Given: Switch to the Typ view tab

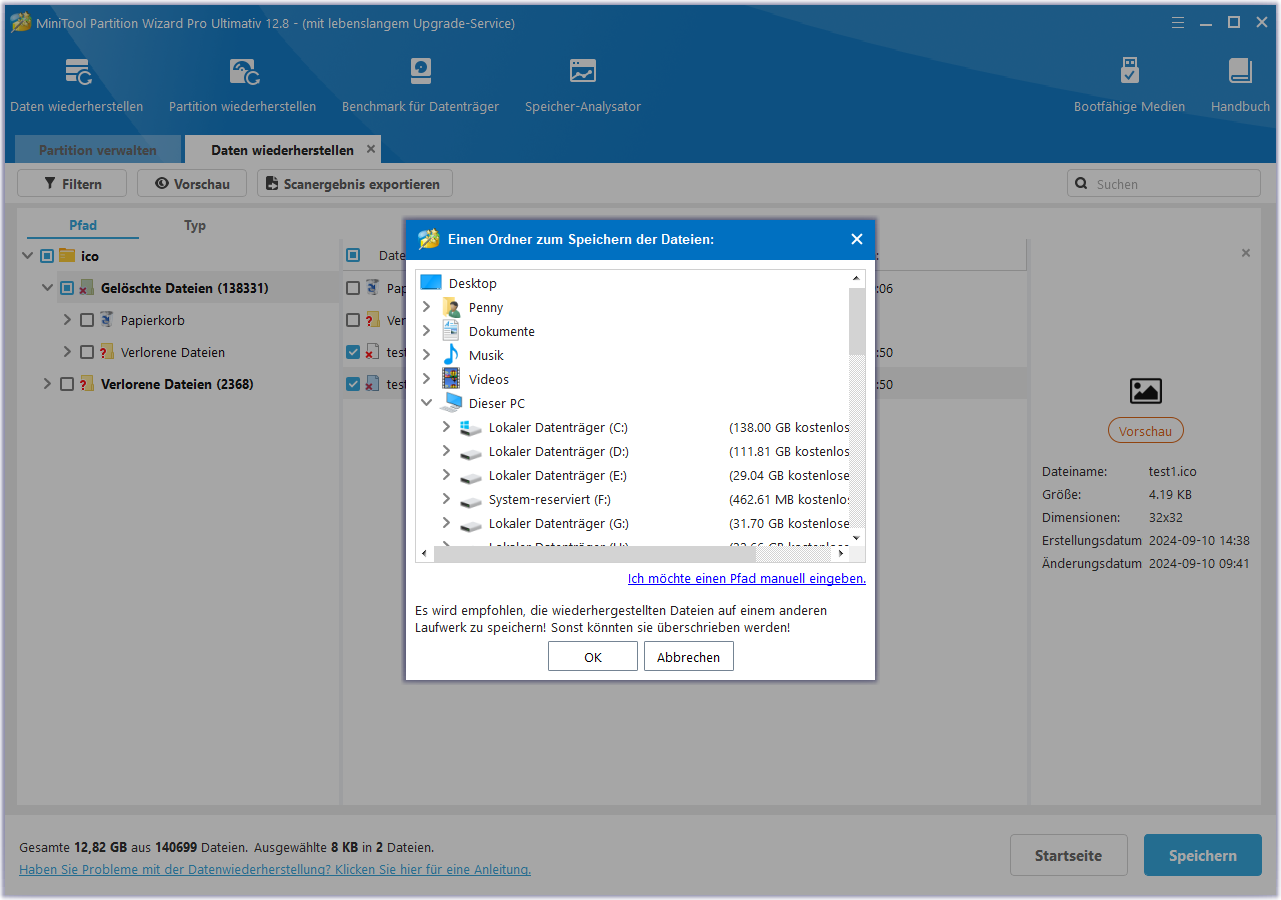Looking at the screenshot, I should click(x=195, y=225).
